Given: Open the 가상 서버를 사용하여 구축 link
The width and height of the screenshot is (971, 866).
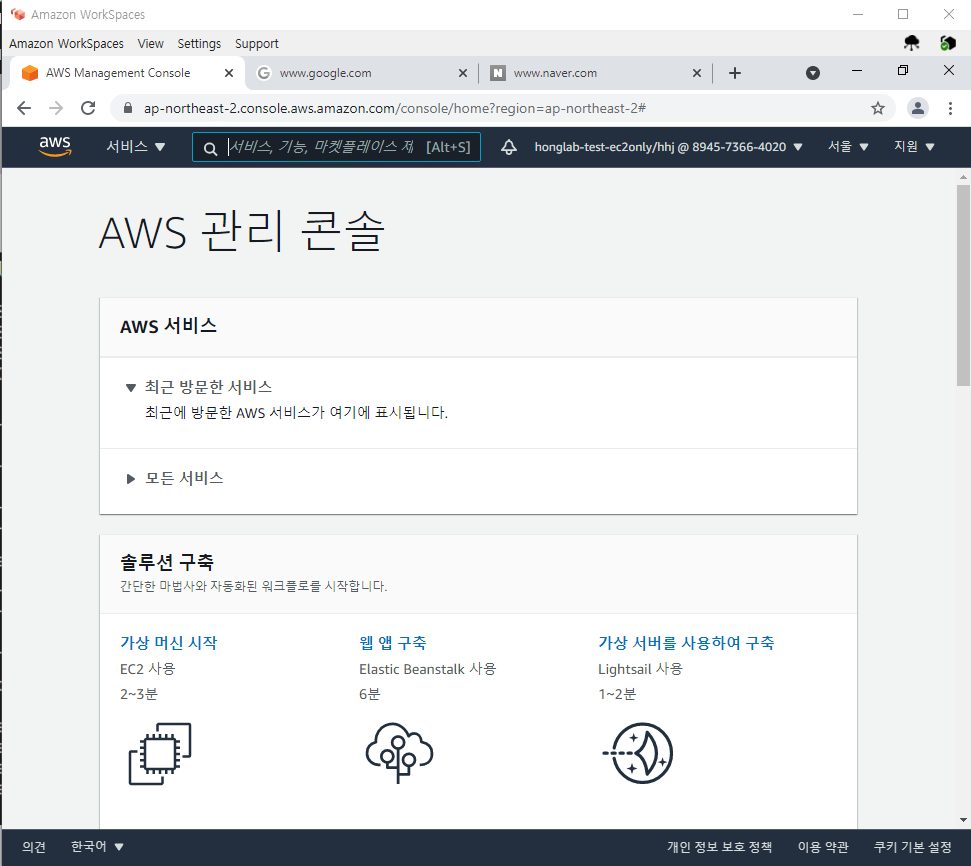Looking at the screenshot, I should pos(686,642).
